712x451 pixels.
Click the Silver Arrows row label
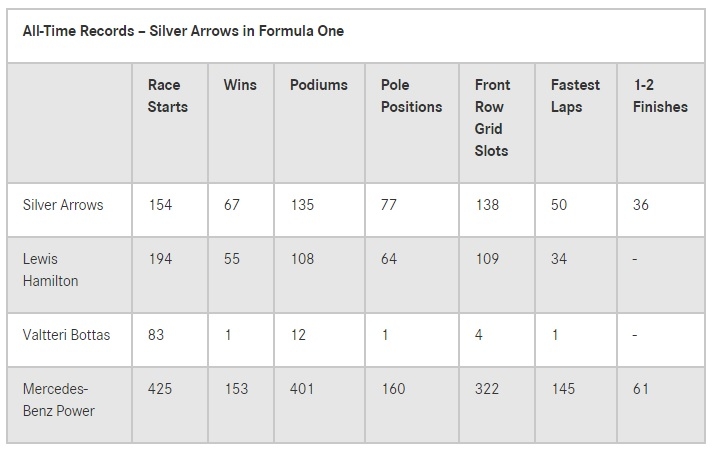[63, 205]
